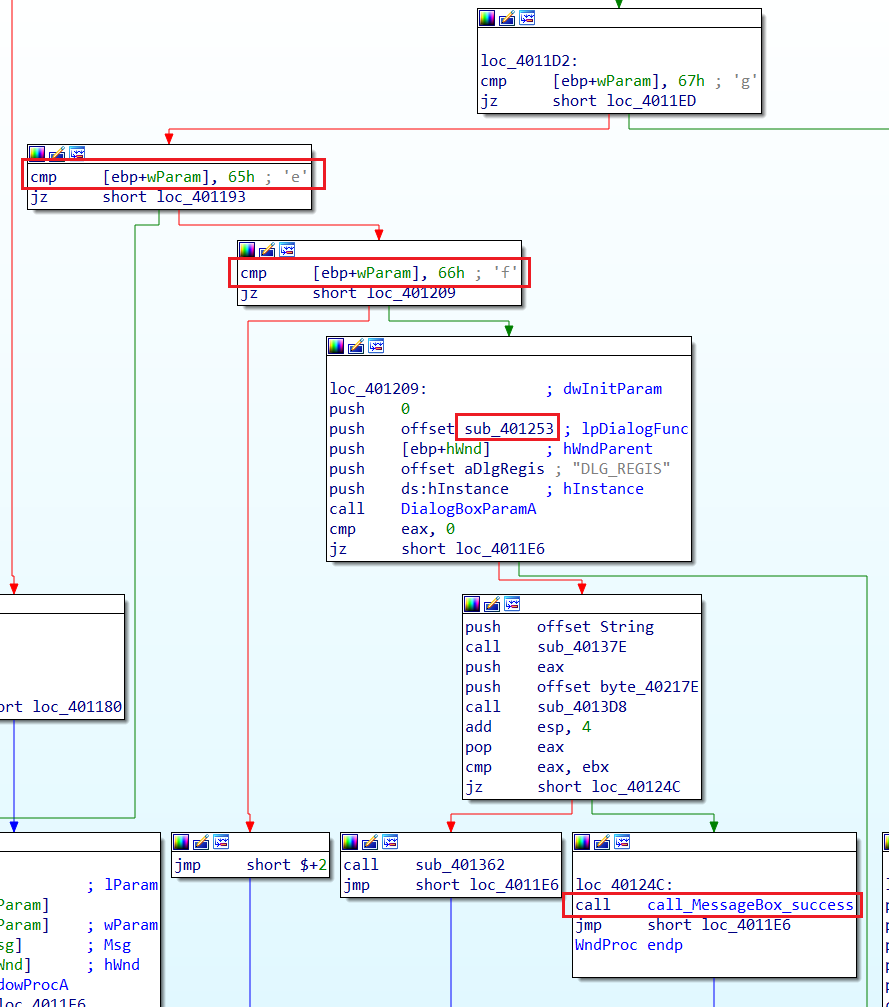
Task: Click the pencil edit icon on cmp 65h block
Action: pos(57,153)
